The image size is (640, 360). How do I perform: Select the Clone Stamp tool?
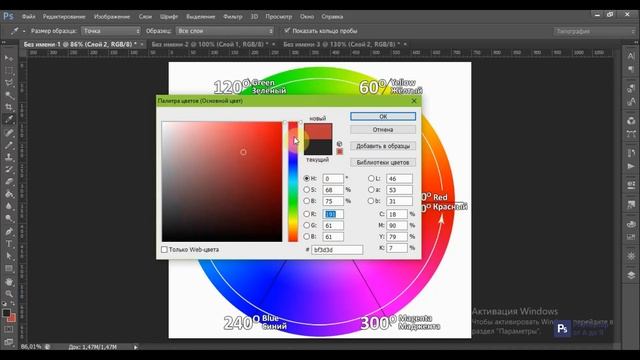click(9, 157)
